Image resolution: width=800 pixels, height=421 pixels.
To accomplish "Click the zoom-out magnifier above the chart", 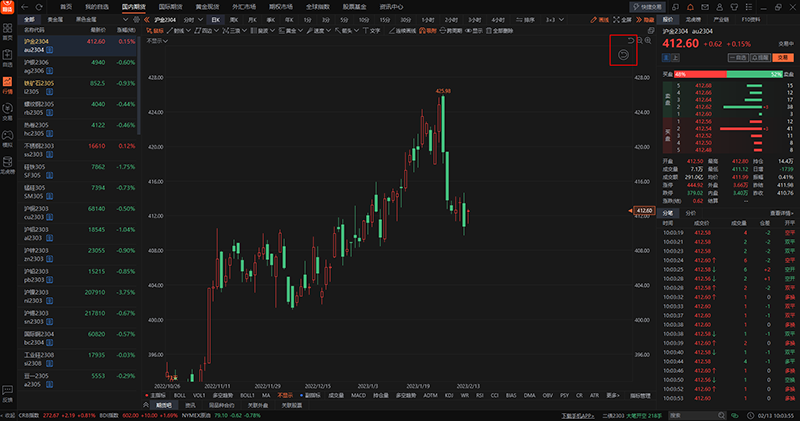I will (640, 40).
